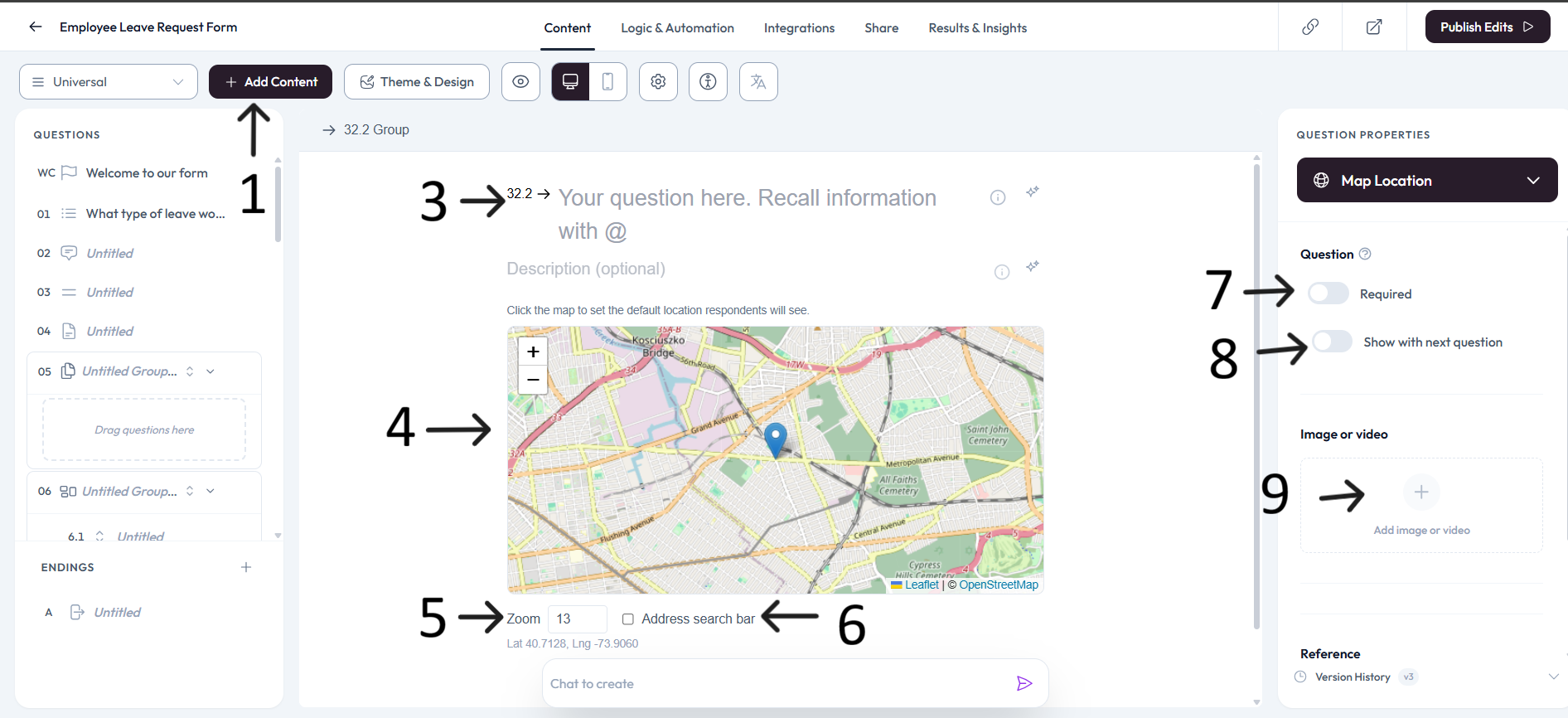
Task: Click the 32.2 Group breadcrumb
Action: pyautogui.click(x=376, y=129)
